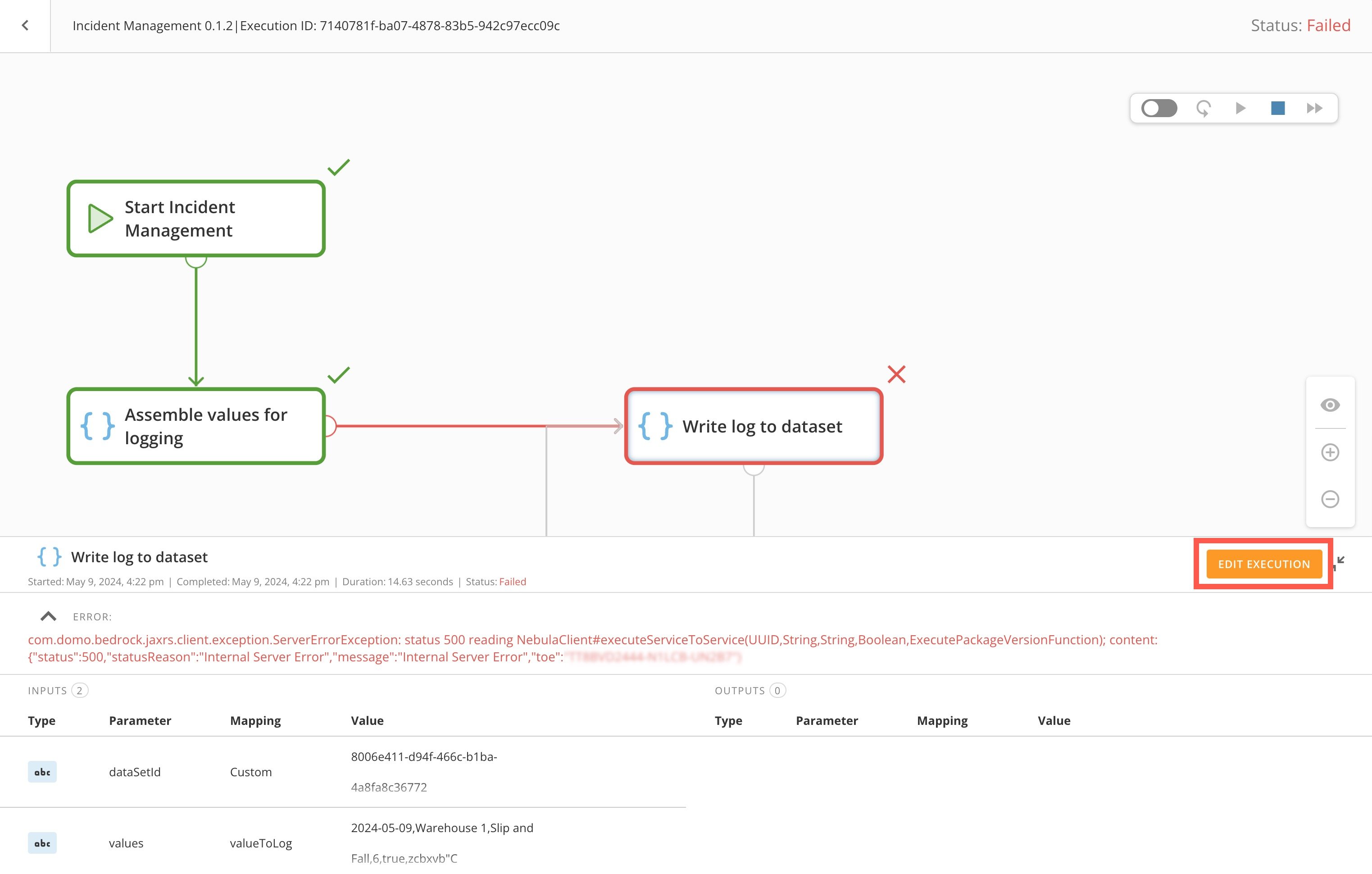Click the red ServerErrorException error message
The height and width of the screenshot is (874, 1372).
click(593, 648)
